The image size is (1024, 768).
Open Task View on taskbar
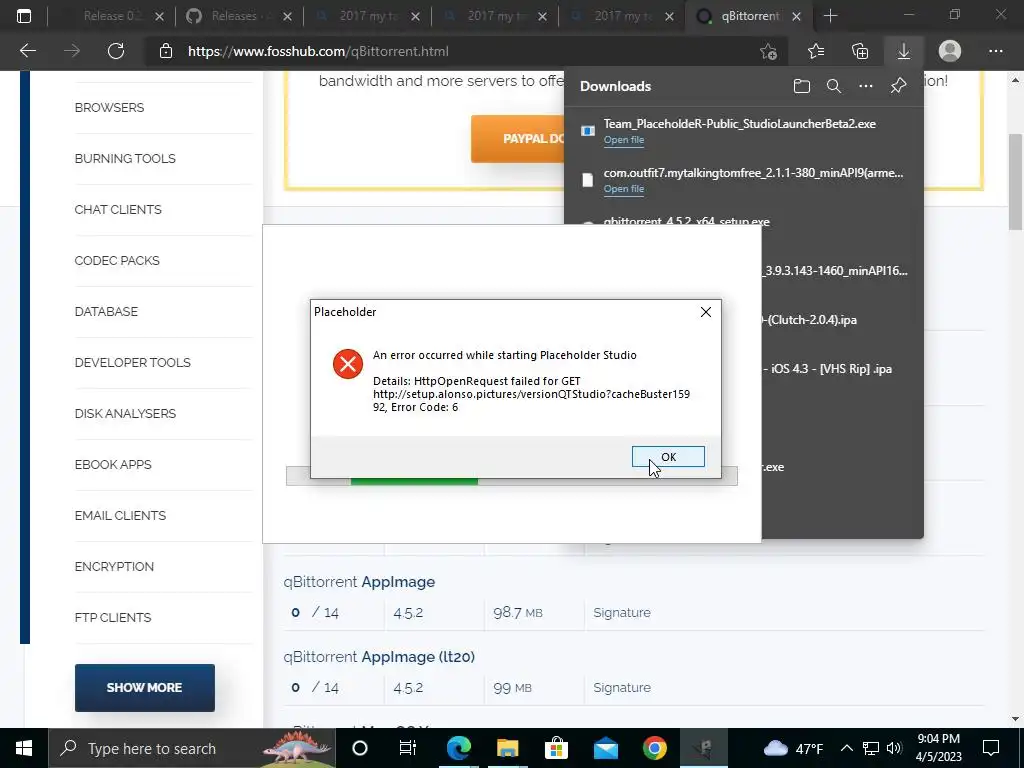point(408,748)
